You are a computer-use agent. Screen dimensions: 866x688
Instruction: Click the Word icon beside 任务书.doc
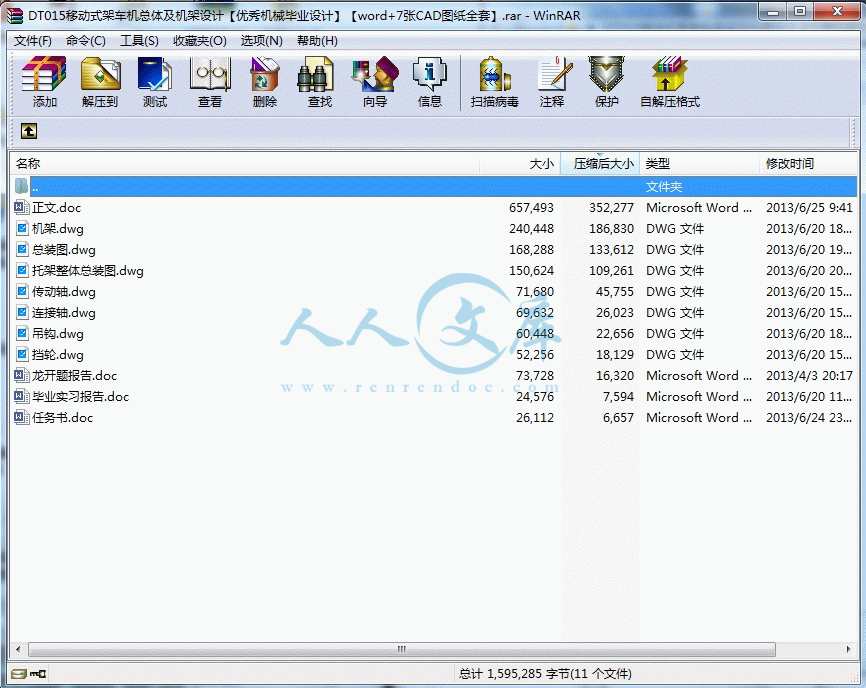[x=22, y=417]
